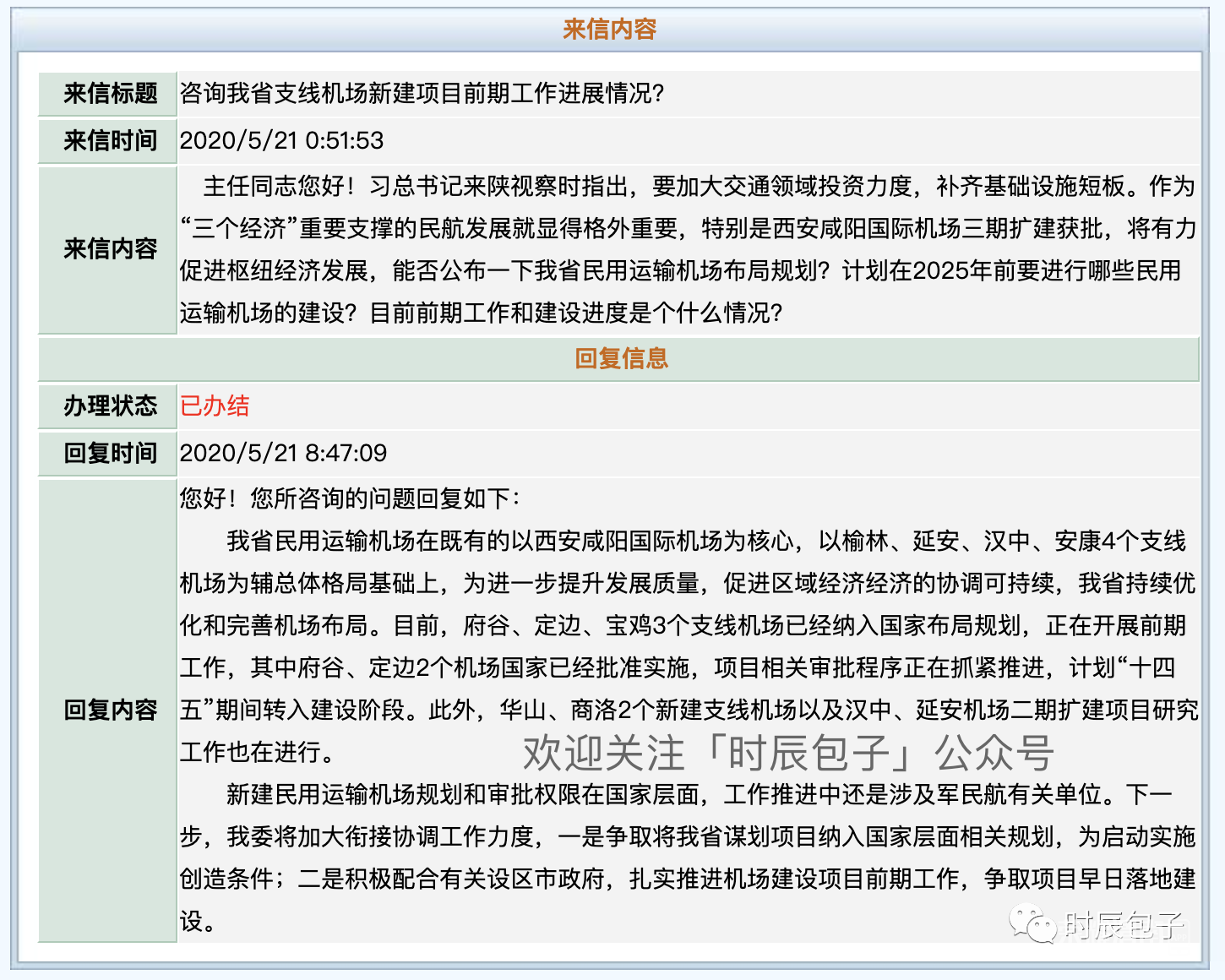Image resolution: width=1225 pixels, height=980 pixels.
Task: Click the 时辰包子 text beside WeChat logo
Action: (x=1124, y=926)
